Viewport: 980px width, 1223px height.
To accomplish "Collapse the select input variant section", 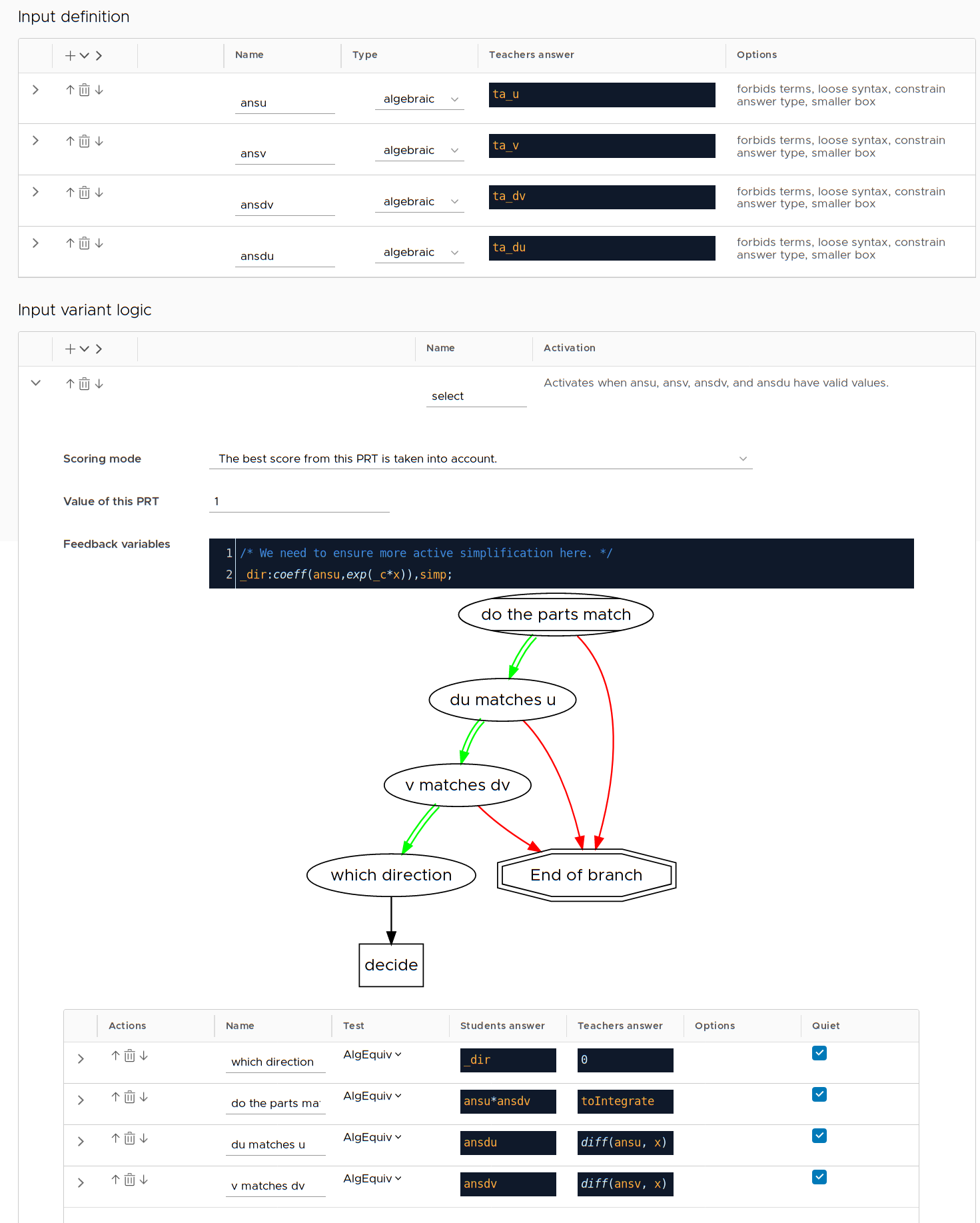I will [35, 383].
